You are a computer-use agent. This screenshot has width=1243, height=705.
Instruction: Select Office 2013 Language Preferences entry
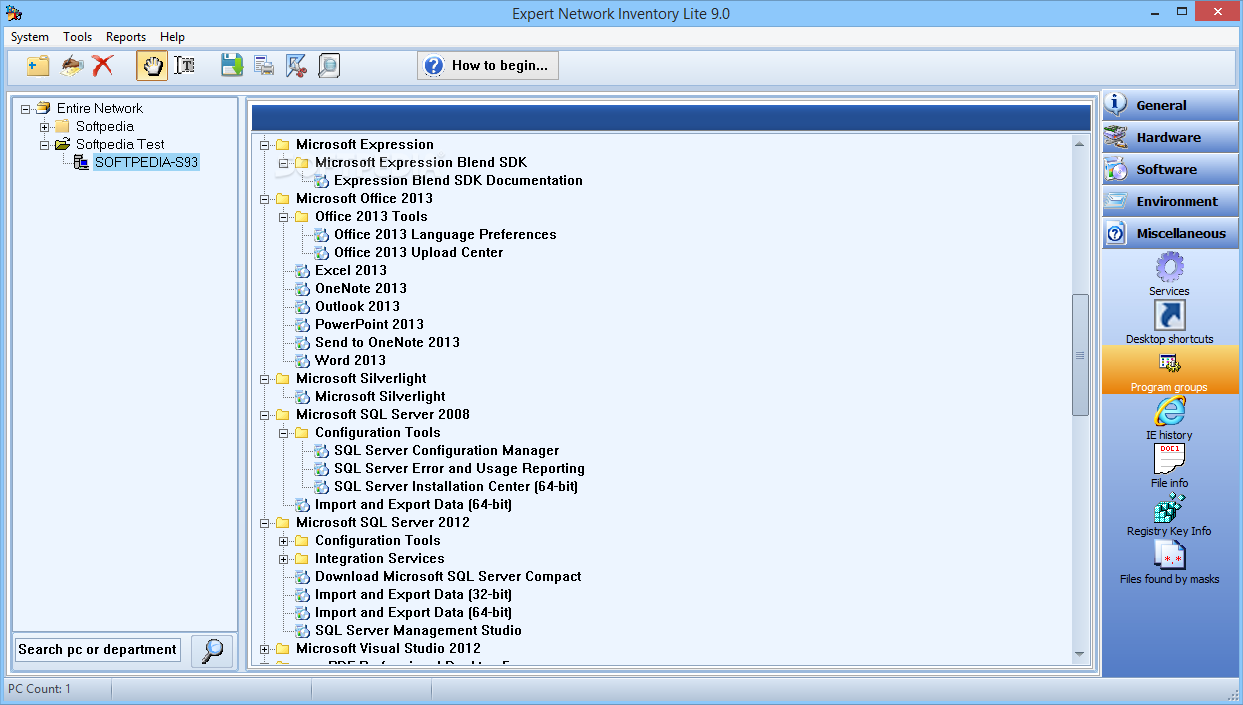[445, 235]
